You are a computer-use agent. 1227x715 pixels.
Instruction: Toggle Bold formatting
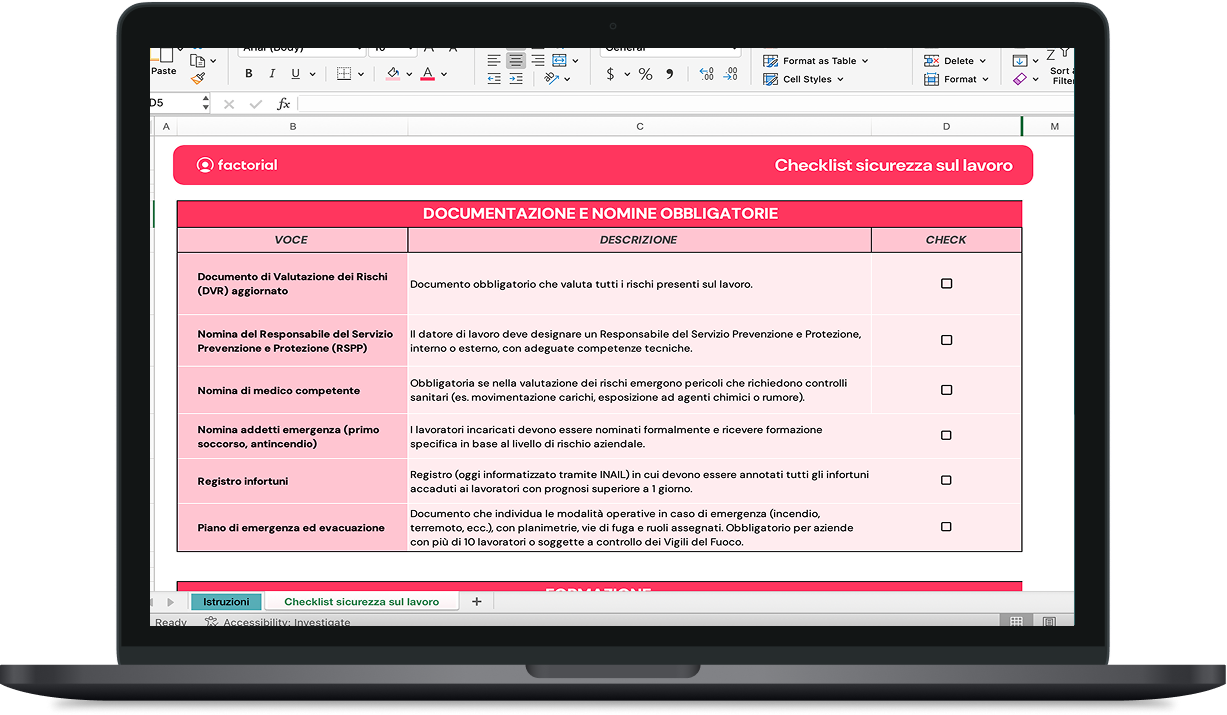click(x=248, y=74)
